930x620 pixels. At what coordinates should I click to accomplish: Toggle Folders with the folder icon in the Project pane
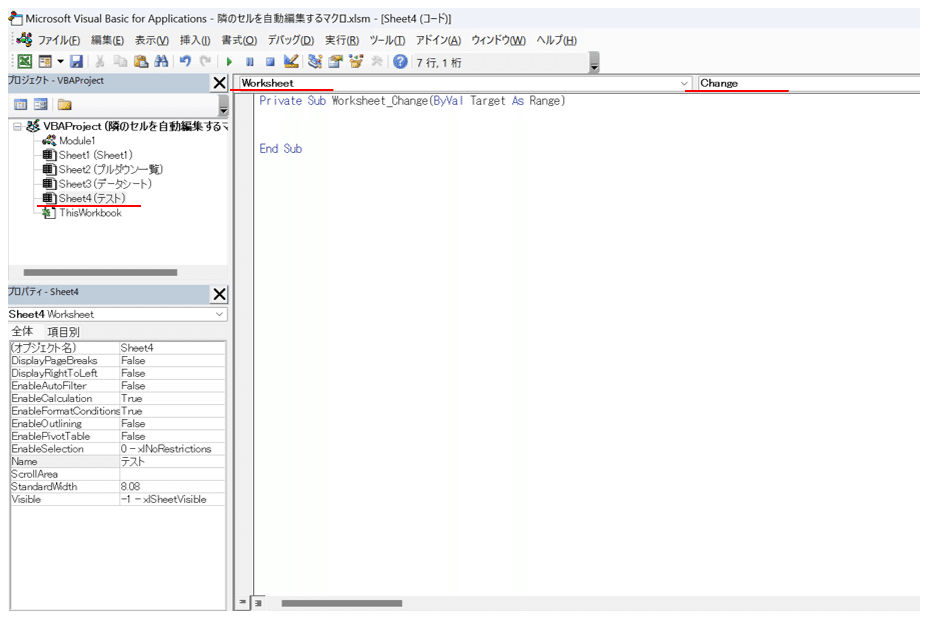tap(65, 105)
